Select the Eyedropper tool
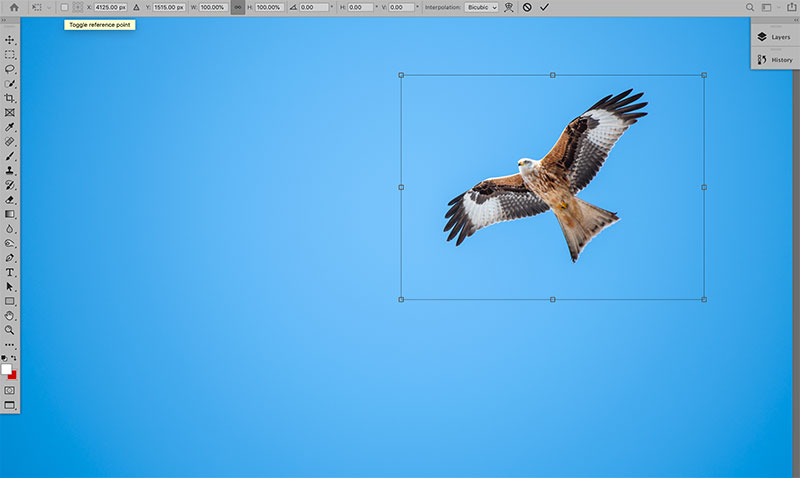 coord(10,127)
